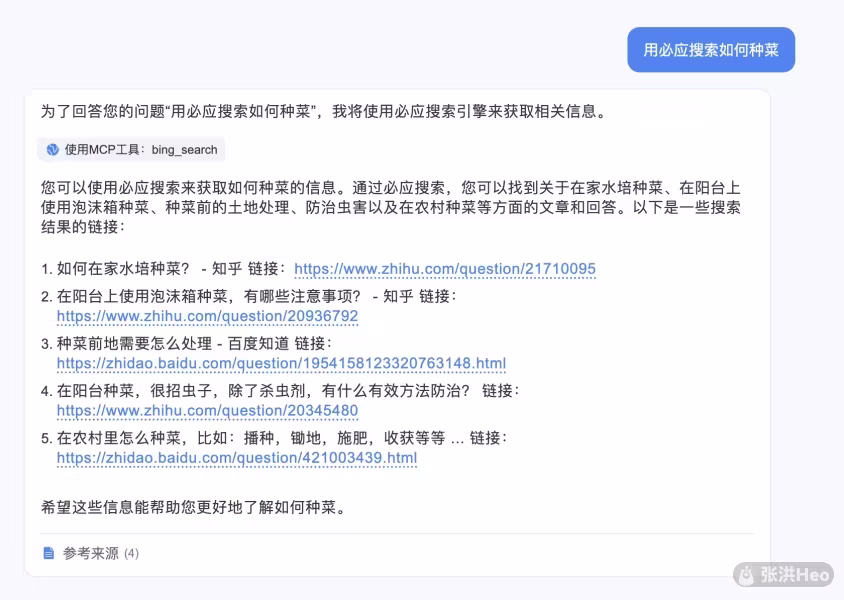This screenshot has height=600, width=844.
Task: Click the text 如何在家水培种菜？ - 知乎
Action: point(149,269)
